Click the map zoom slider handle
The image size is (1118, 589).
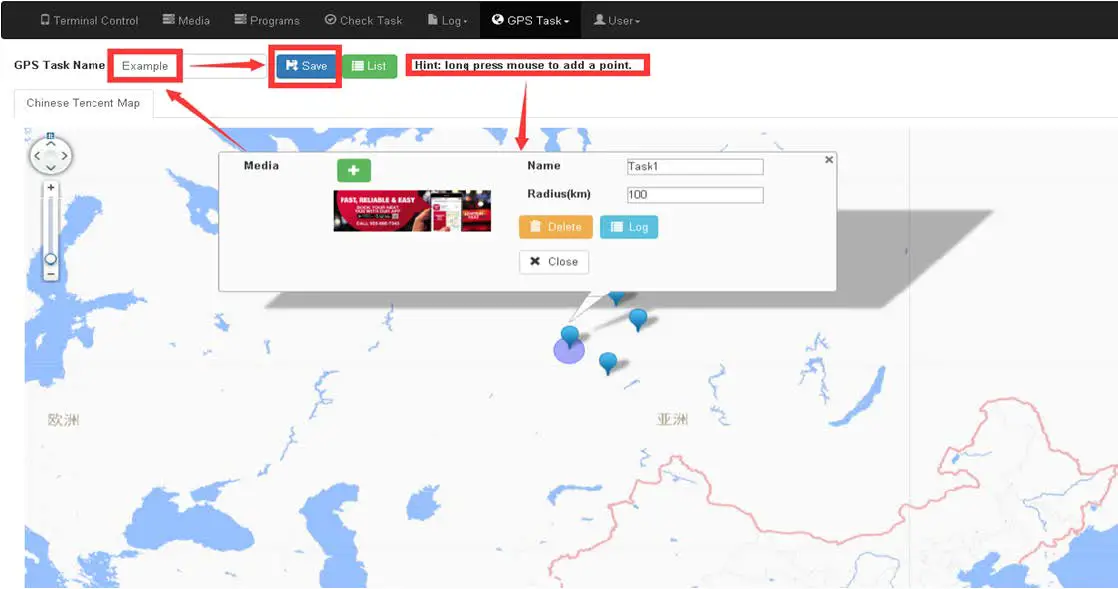point(51,258)
